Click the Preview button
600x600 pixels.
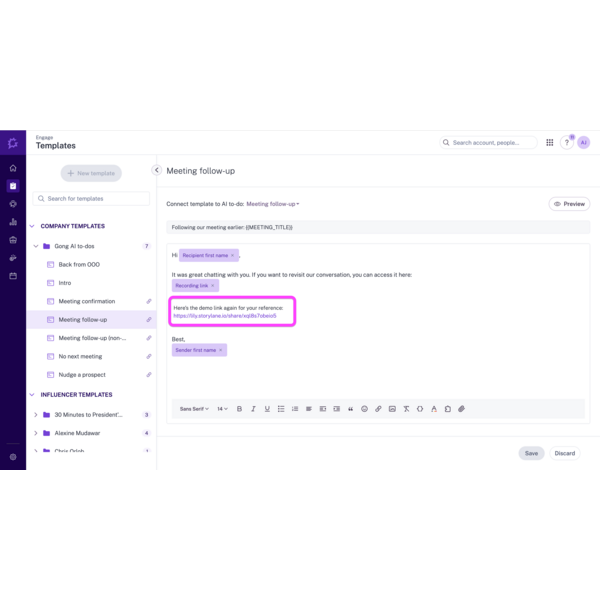(569, 204)
